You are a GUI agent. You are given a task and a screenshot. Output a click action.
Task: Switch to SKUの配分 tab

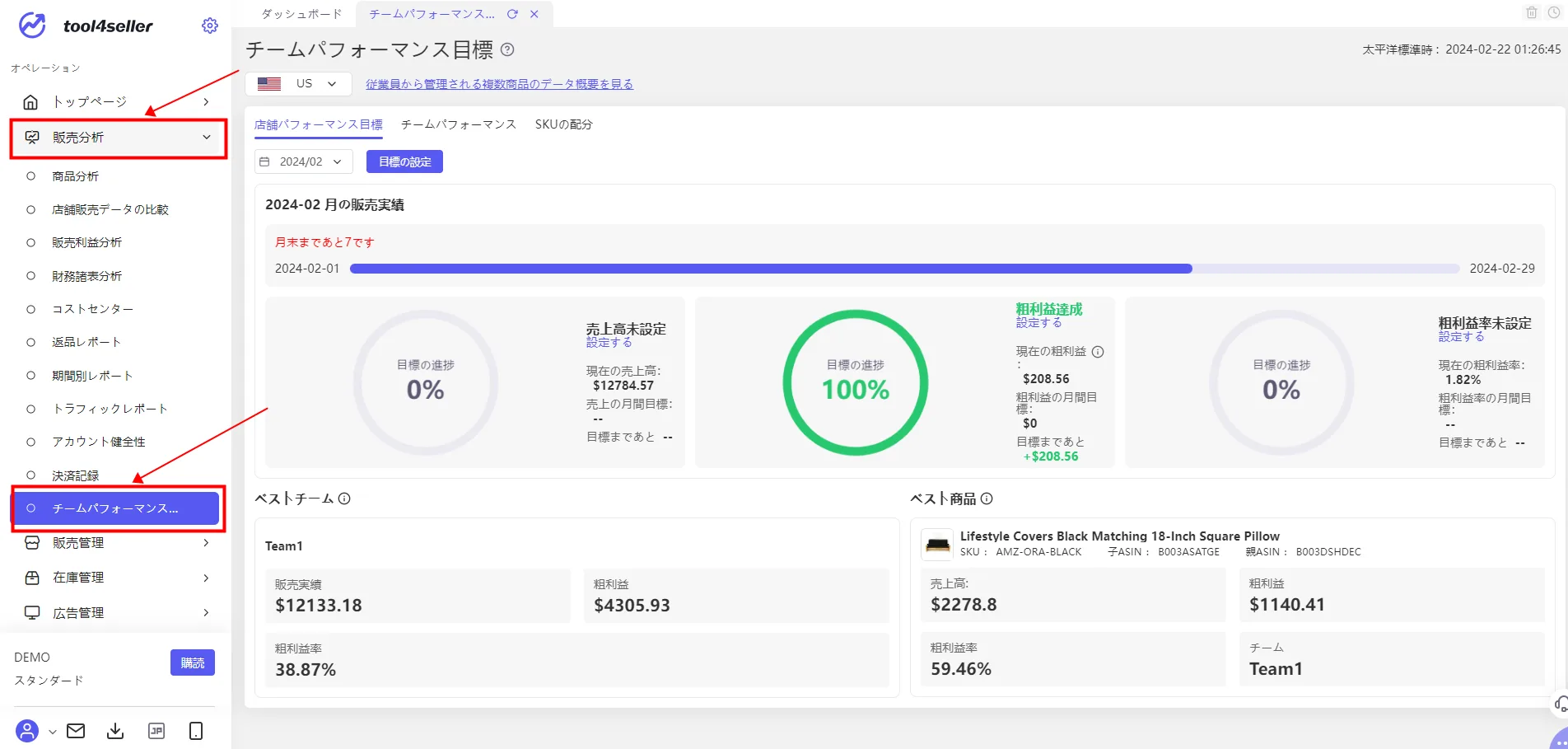[563, 124]
